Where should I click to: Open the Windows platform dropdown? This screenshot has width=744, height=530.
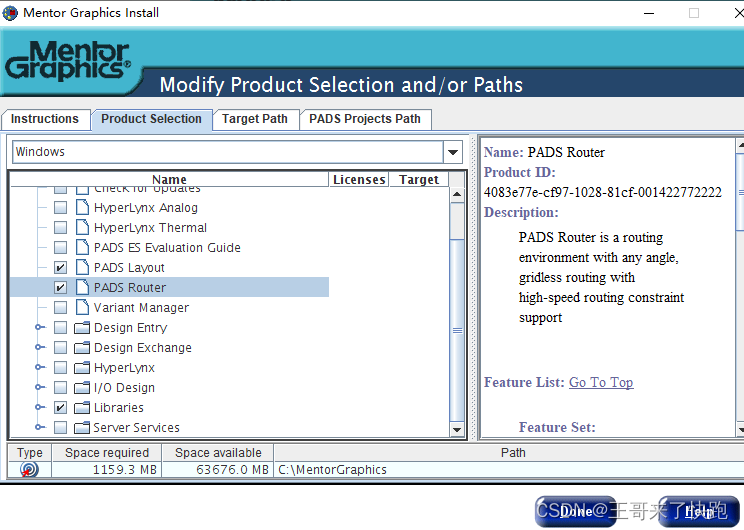tap(453, 152)
